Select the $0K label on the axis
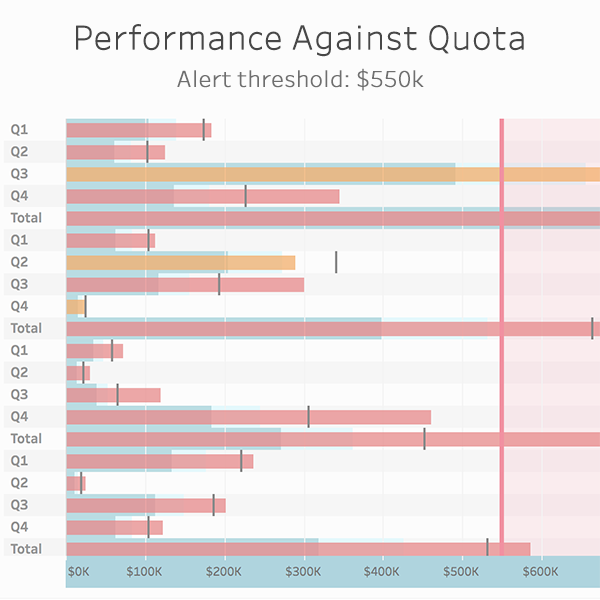This screenshot has height=600, width=600. (x=78, y=572)
